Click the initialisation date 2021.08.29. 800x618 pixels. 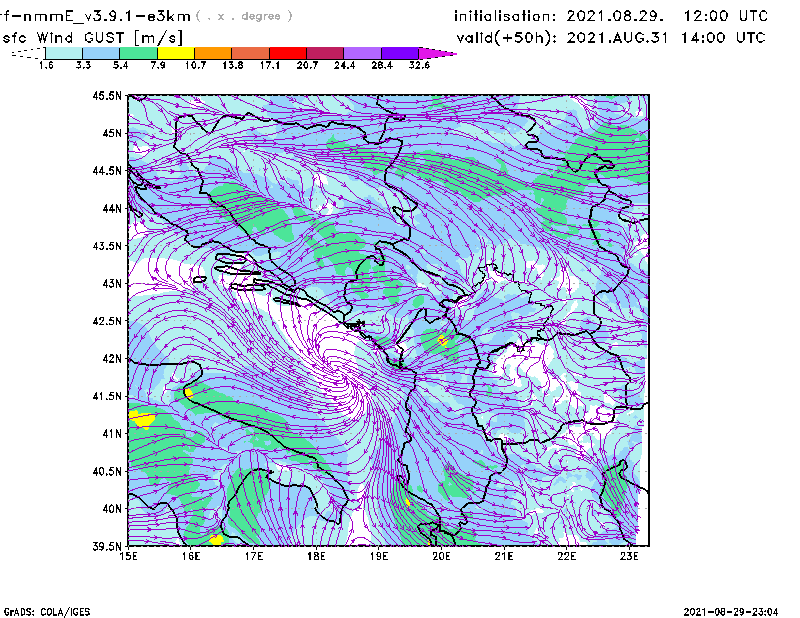coord(615,16)
